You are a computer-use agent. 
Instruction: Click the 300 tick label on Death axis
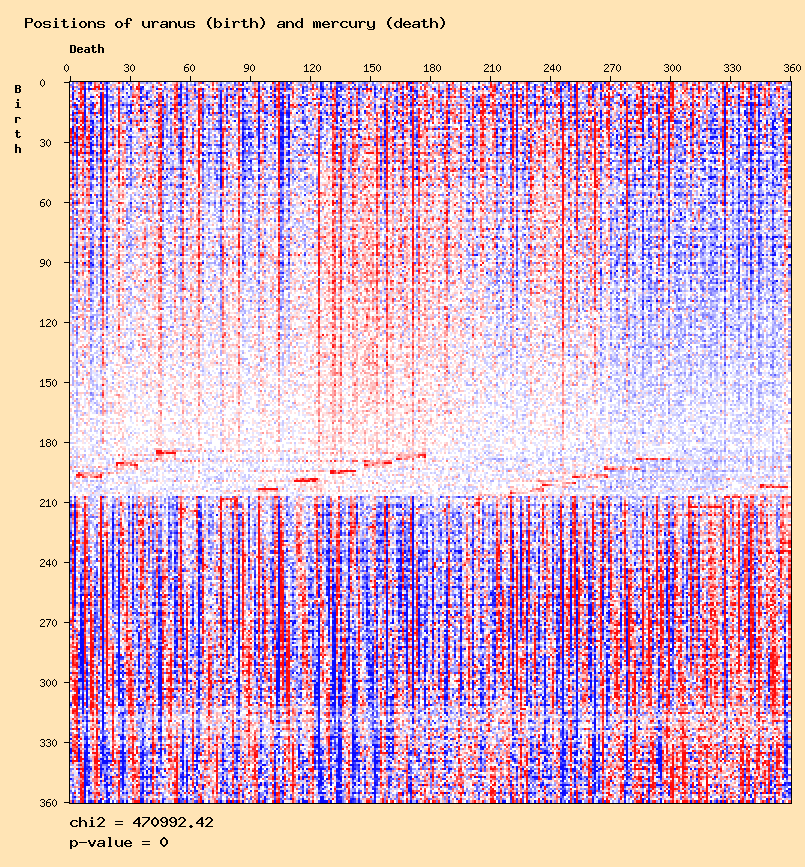[x=672, y=68]
